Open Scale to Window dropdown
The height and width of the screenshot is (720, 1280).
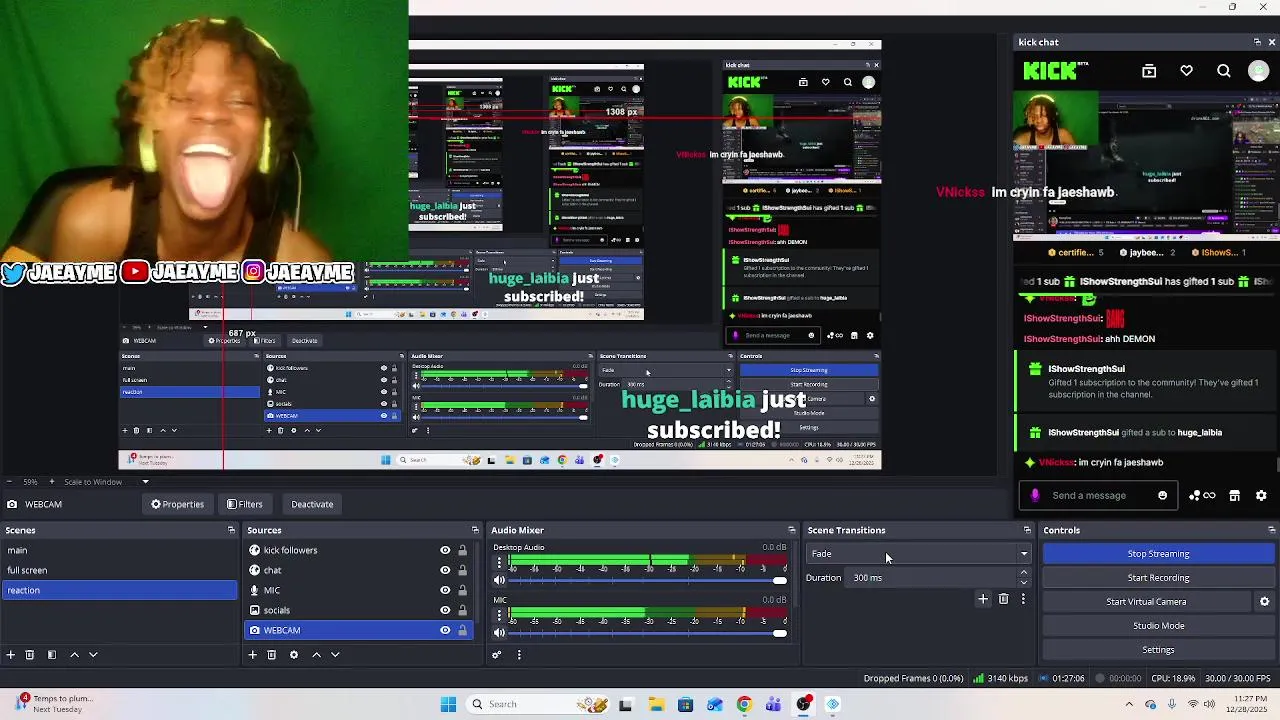pos(107,482)
